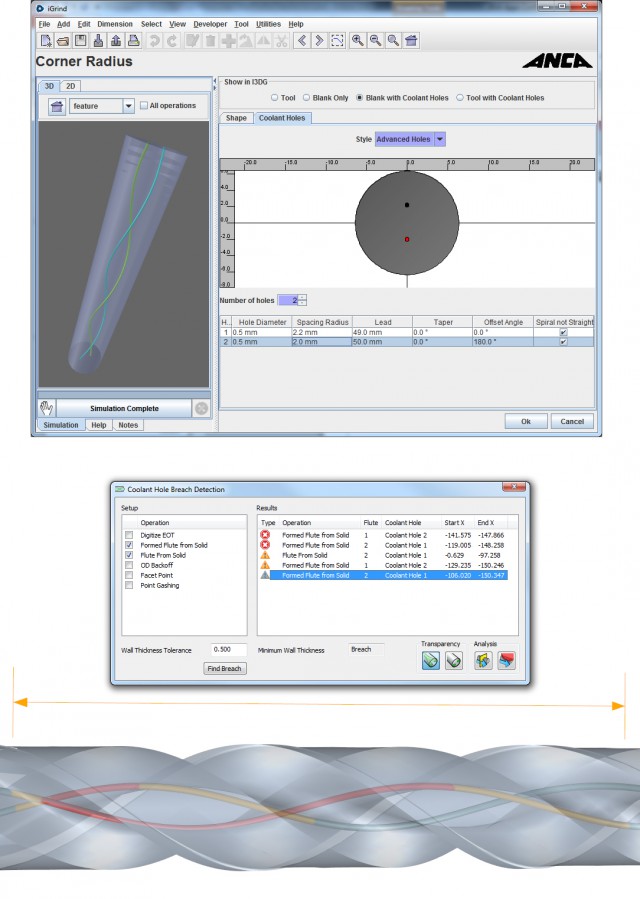Click the Cancel button

point(572,421)
